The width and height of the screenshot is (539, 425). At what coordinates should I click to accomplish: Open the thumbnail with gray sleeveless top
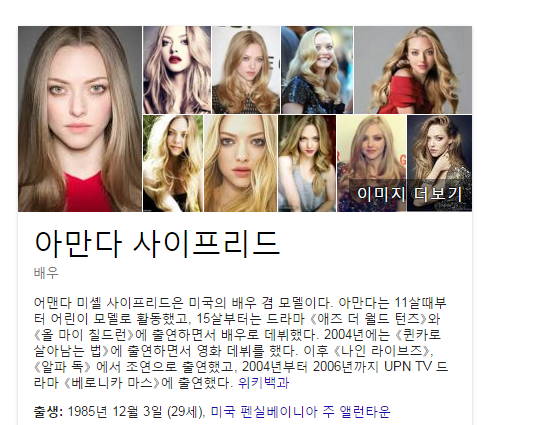click(307, 163)
